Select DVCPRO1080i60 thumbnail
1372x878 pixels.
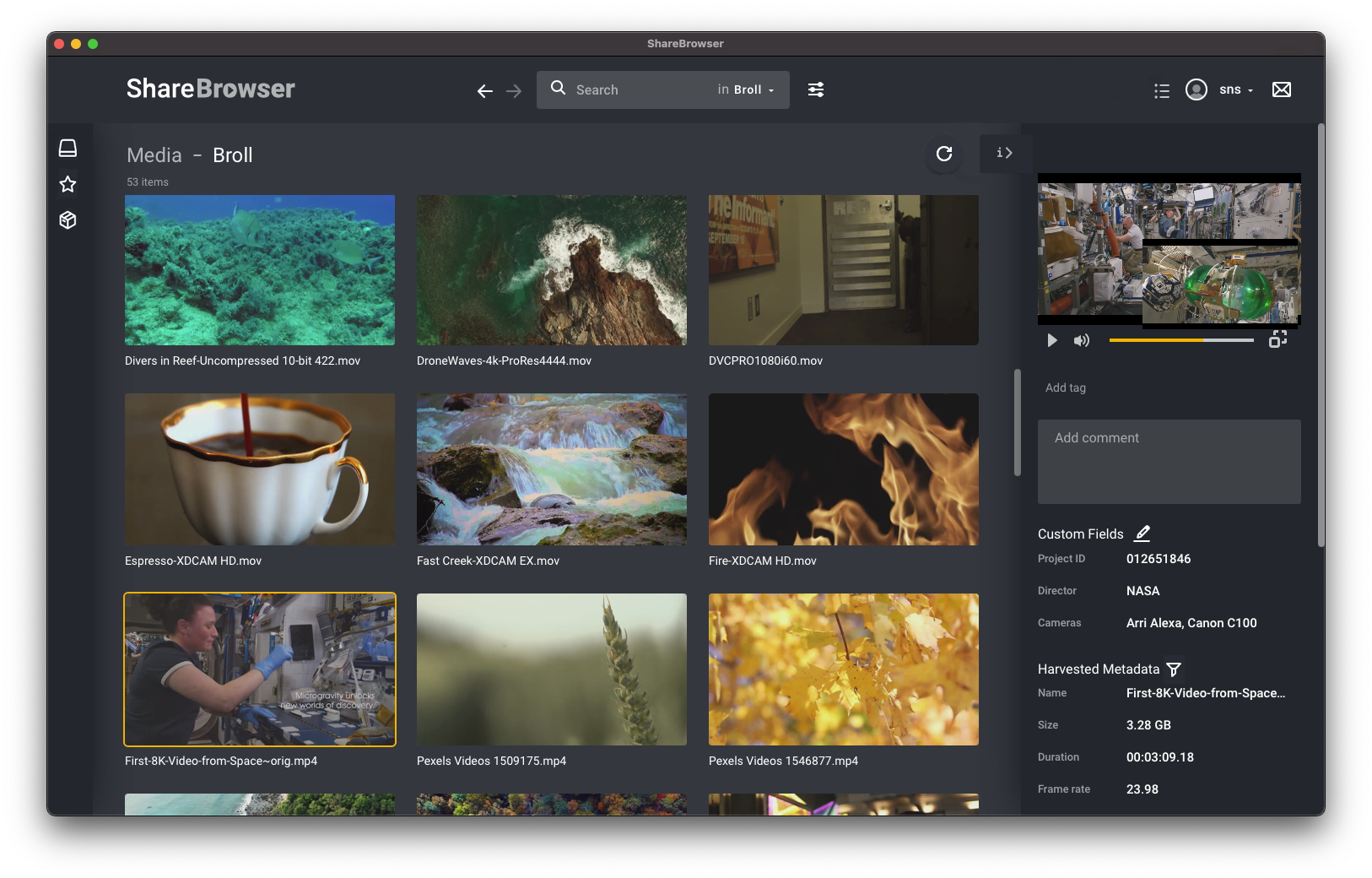(844, 270)
